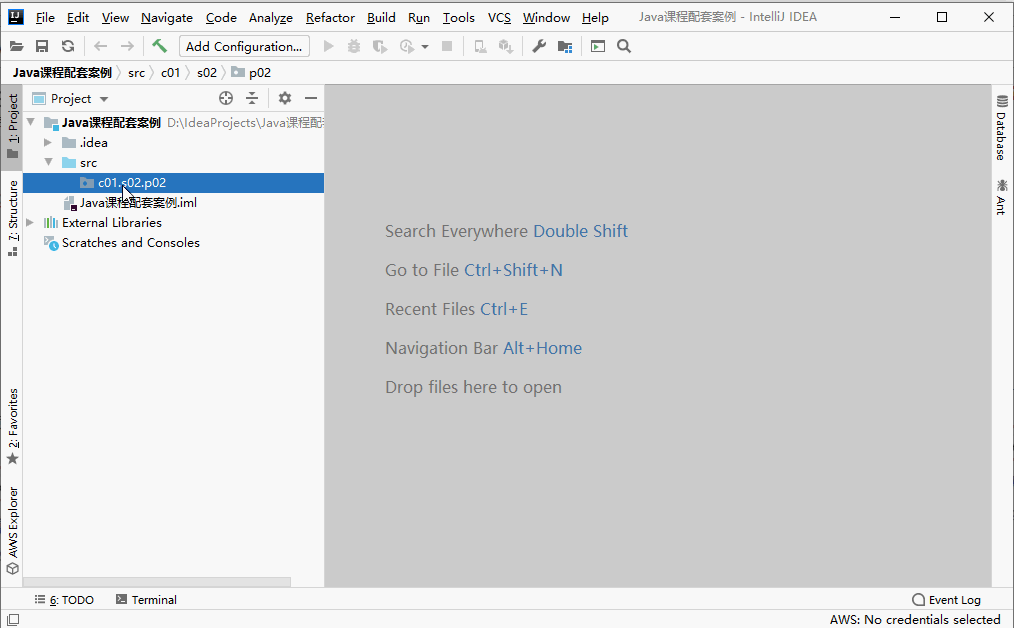The image size is (1014, 628).
Task: Open the Navigate menu
Action: (167, 17)
